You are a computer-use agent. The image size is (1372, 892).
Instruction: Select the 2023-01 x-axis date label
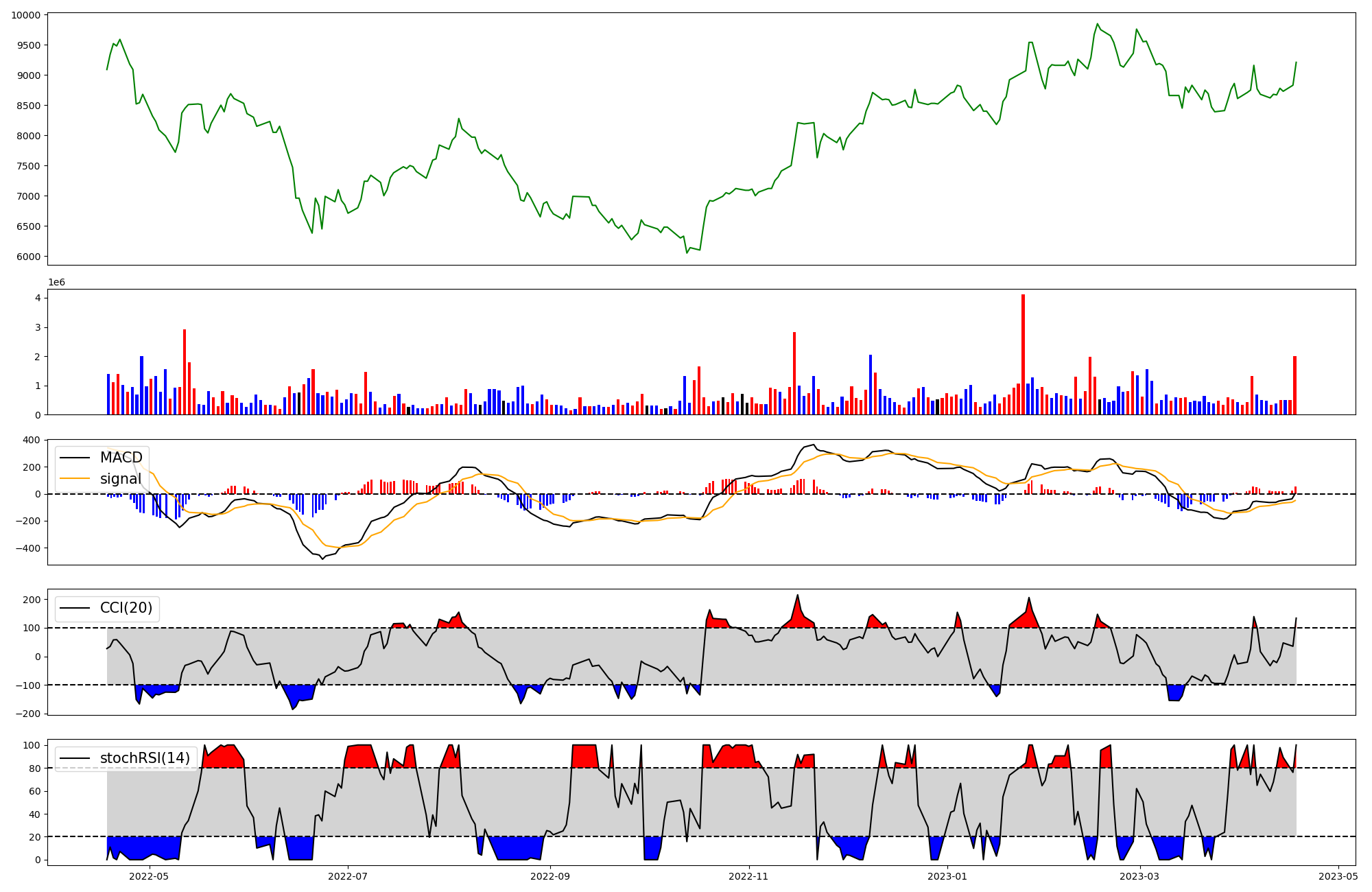947,876
